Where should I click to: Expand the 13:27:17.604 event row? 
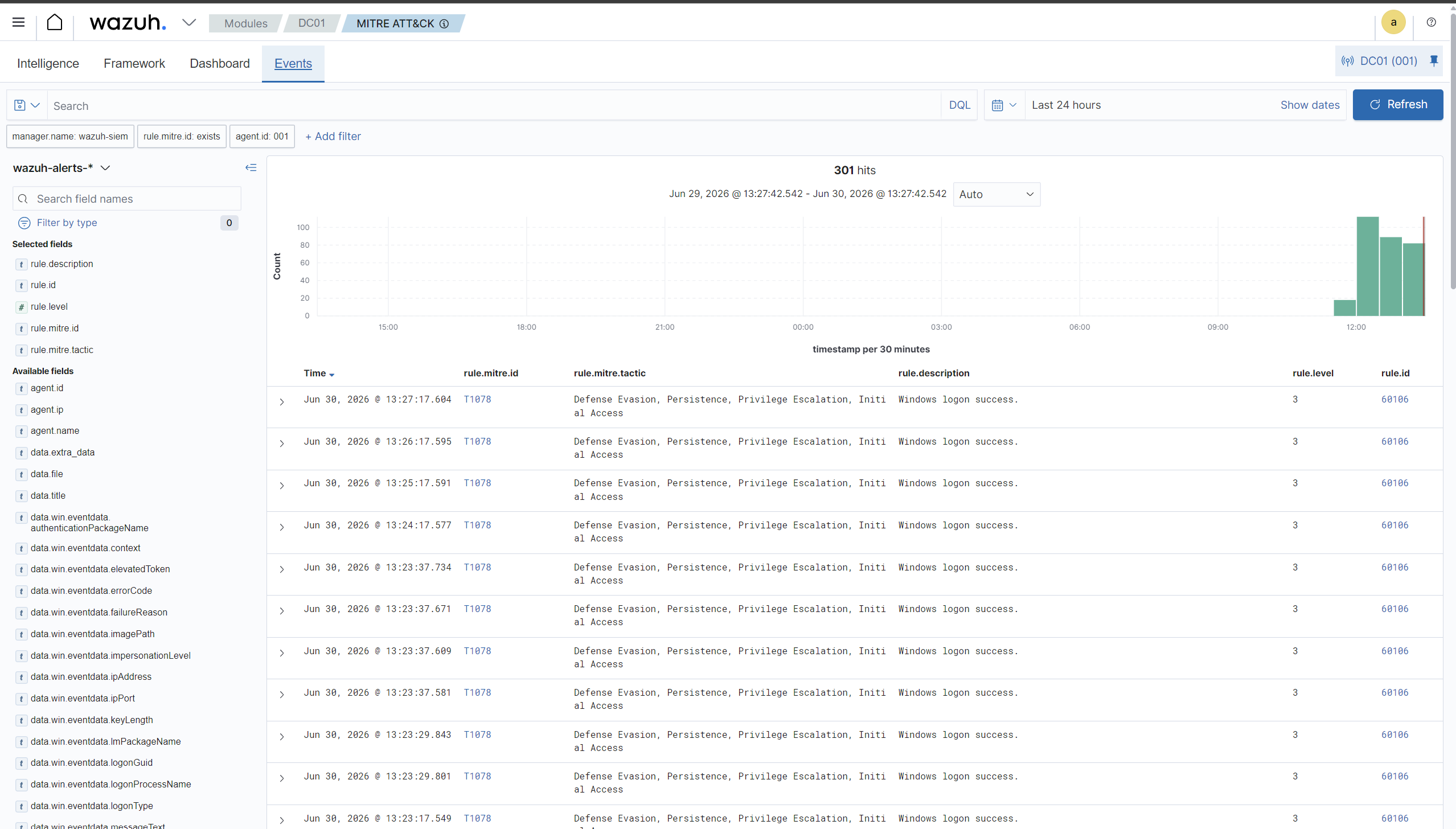coord(281,402)
